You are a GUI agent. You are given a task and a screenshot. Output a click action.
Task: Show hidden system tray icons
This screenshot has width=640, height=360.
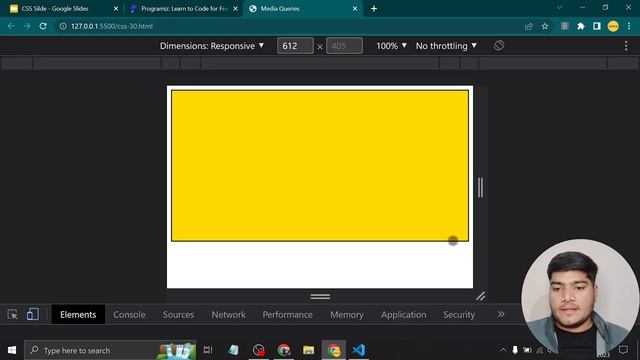(503, 350)
